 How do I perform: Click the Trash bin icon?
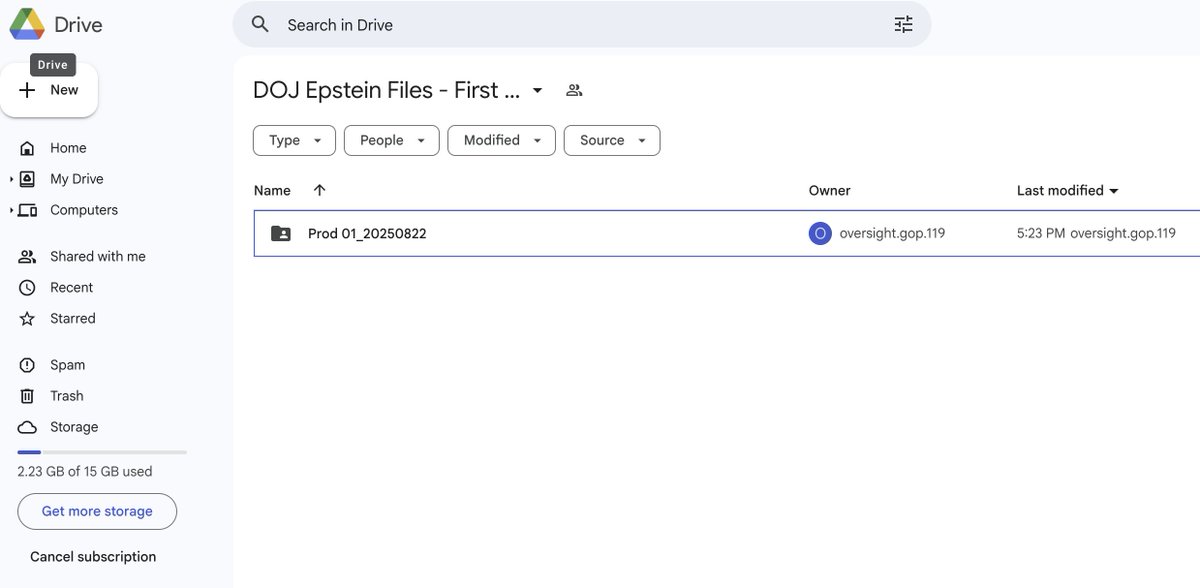(x=28, y=396)
